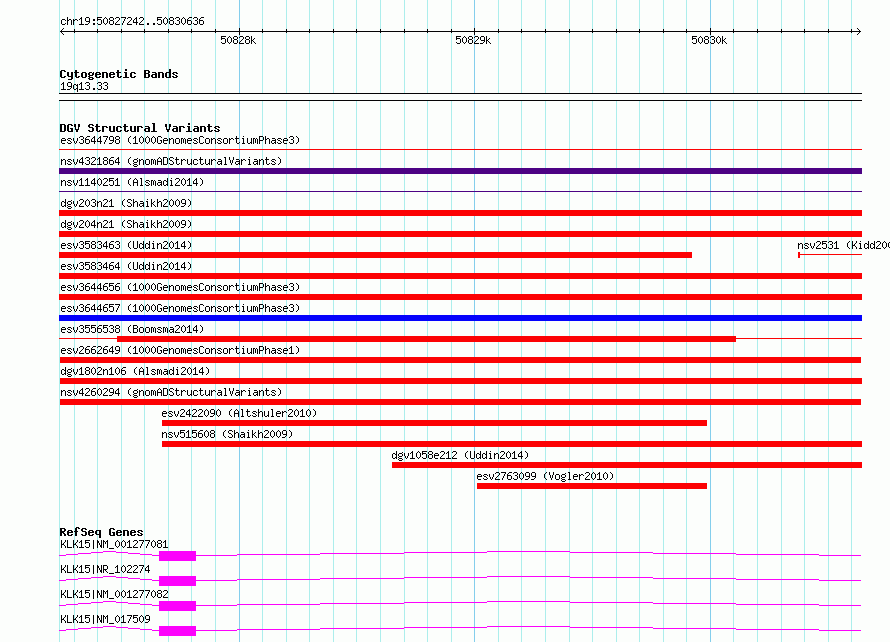Click the esv3644656 variant label
The height and width of the screenshot is (642, 890).
tap(180, 287)
